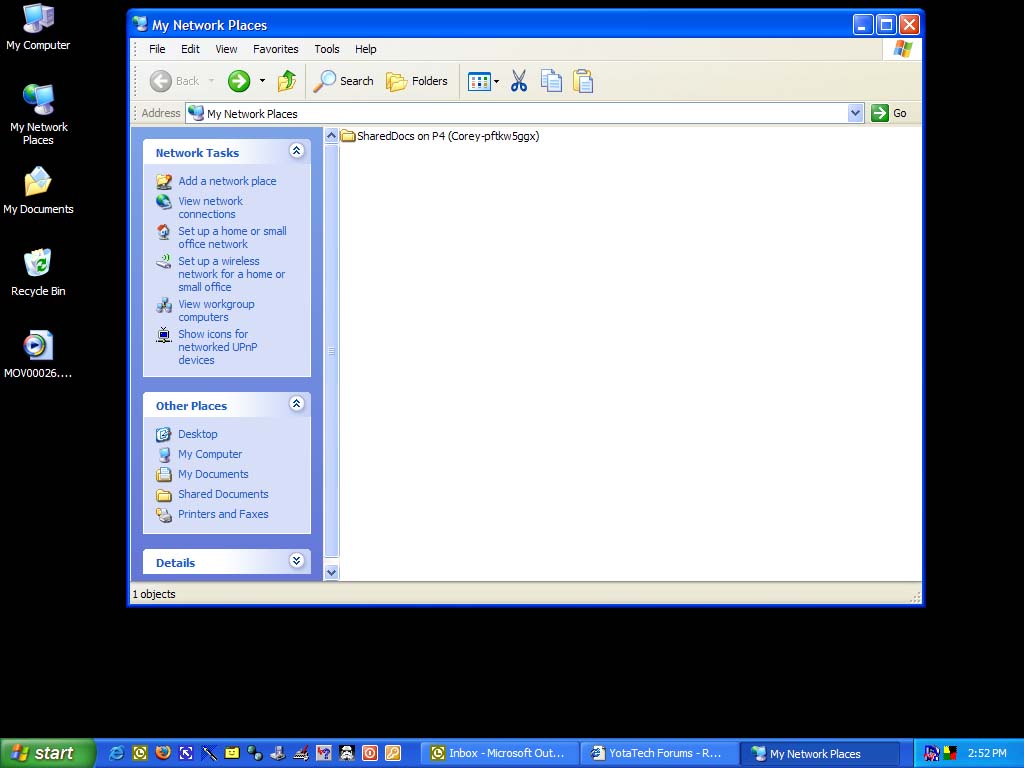Click the stormtrooper Quick Launch icon

pos(347,753)
